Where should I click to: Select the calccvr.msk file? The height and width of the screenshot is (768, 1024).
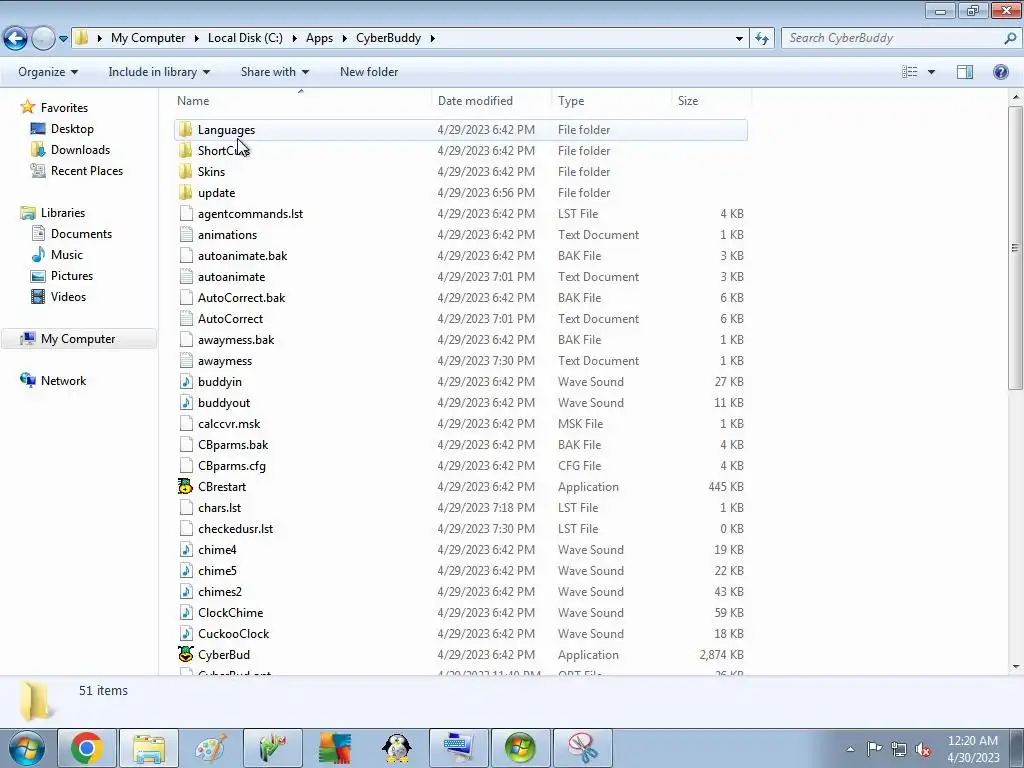(x=229, y=424)
